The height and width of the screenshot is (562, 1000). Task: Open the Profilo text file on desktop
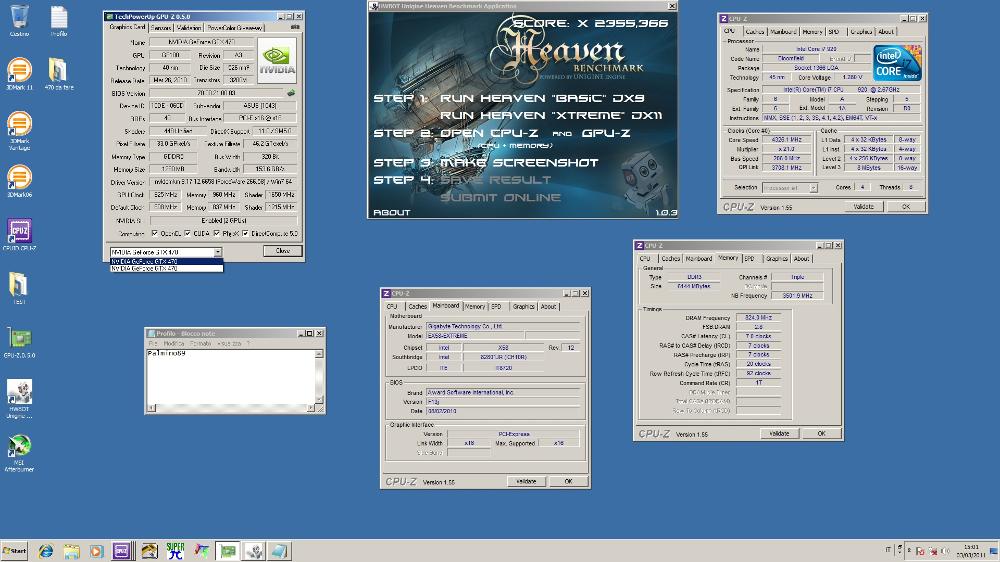[59, 20]
